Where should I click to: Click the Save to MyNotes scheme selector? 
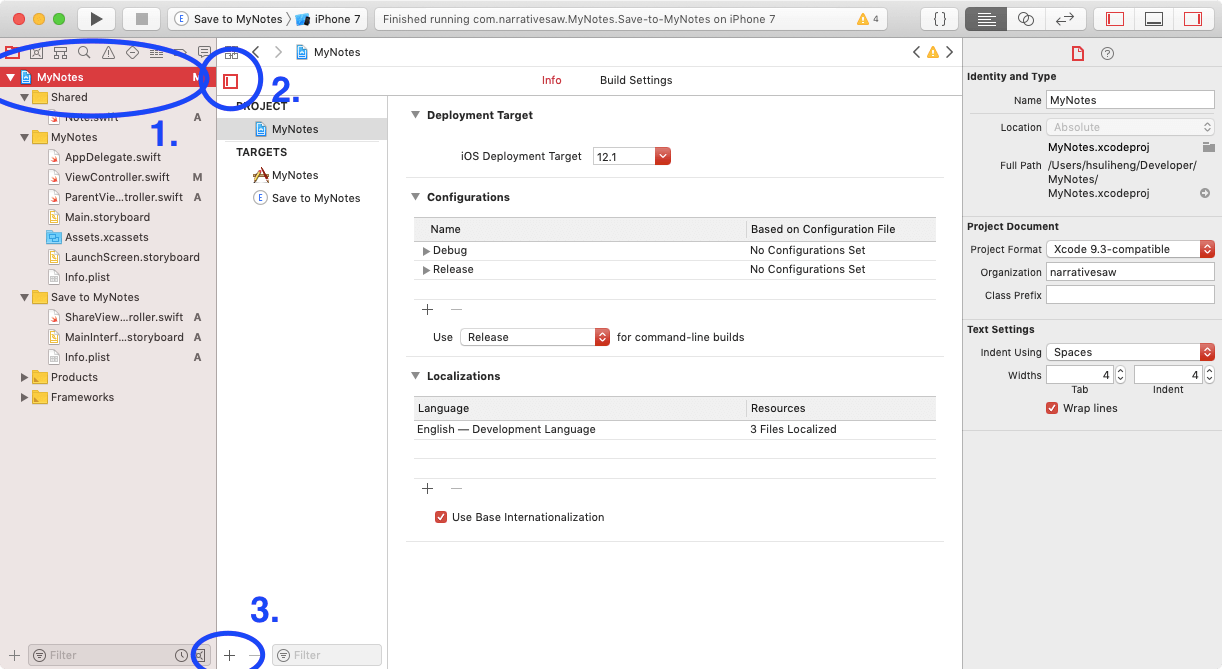(228, 19)
